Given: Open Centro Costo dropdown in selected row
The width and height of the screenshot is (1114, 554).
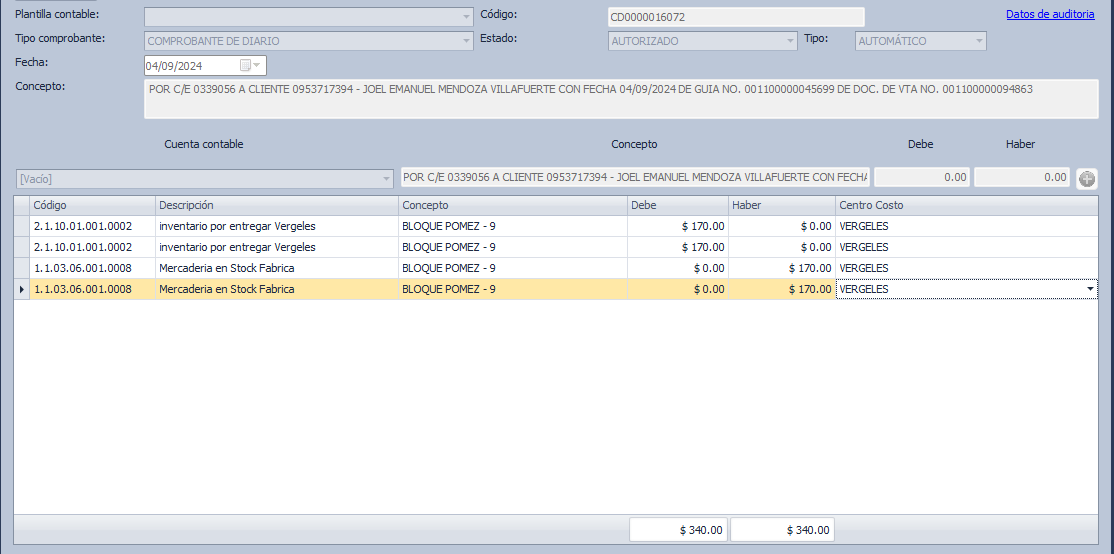Looking at the screenshot, I should pos(1090,289).
